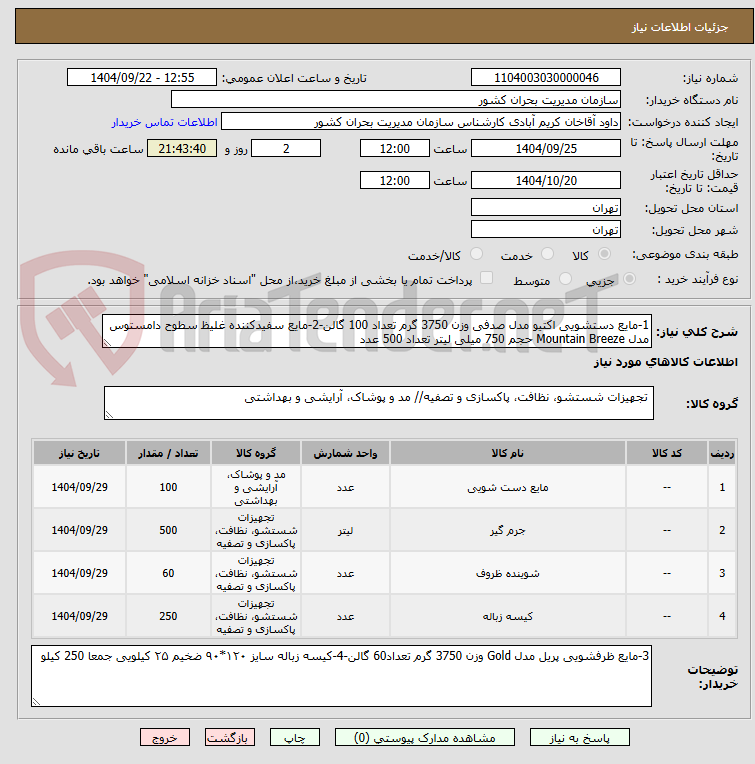Click the واحد شمارش column header
Screen dimensions: 755x764
pos(345,453)
